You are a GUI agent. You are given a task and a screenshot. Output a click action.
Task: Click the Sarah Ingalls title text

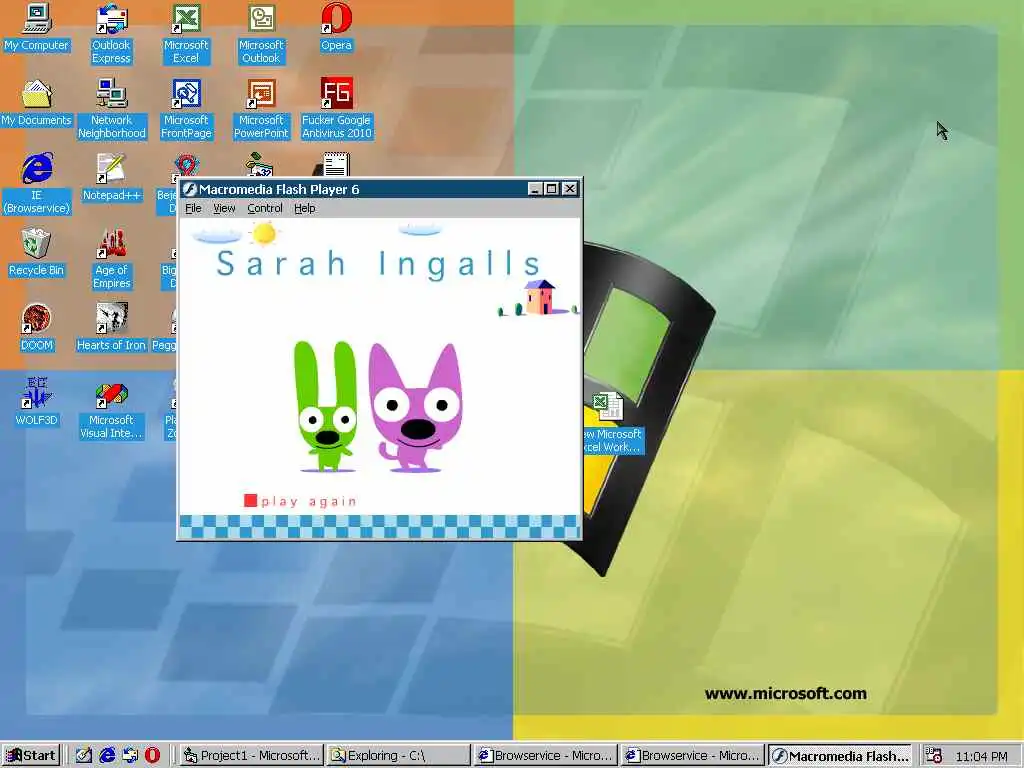point(379,264)
